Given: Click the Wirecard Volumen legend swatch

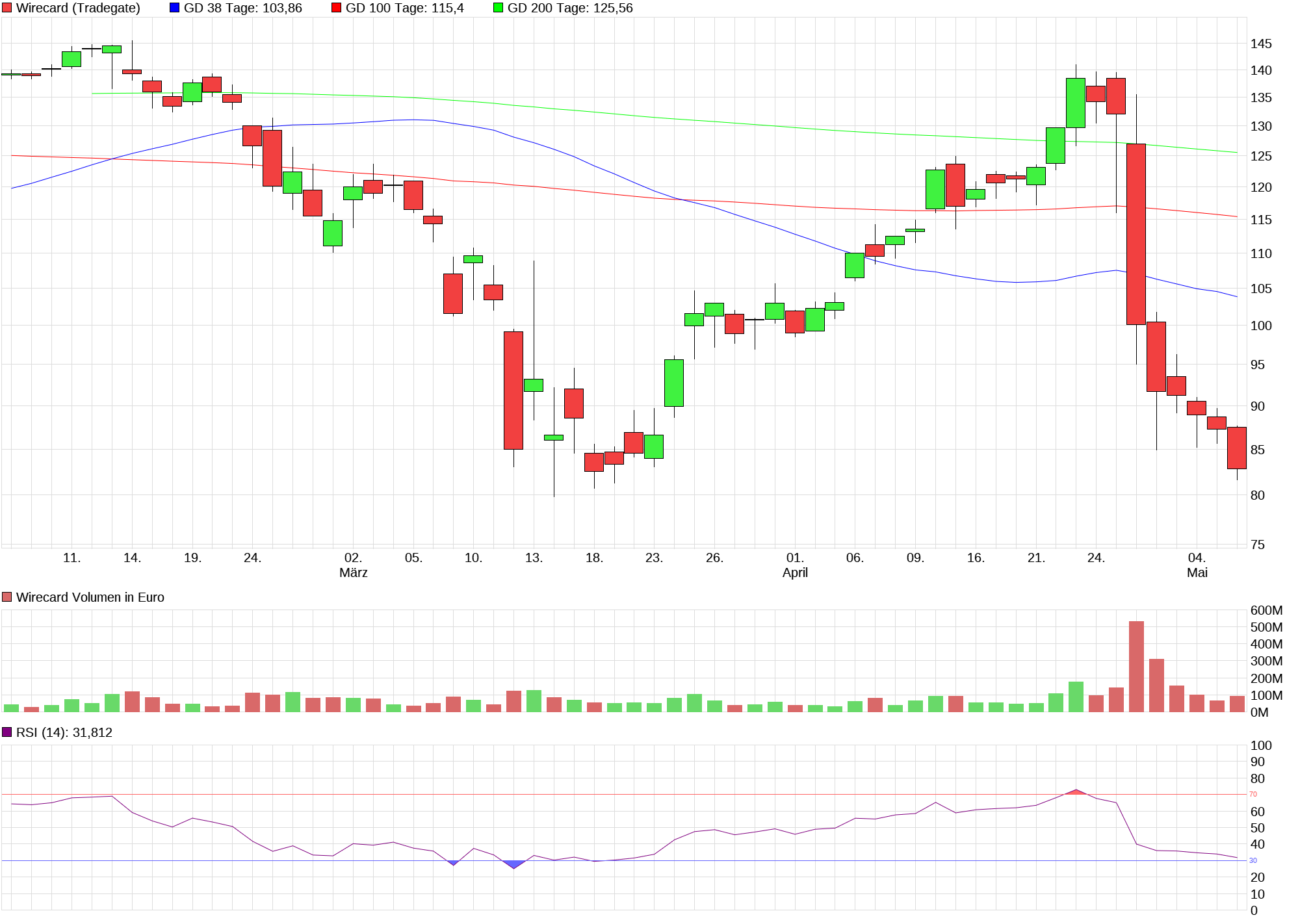Looking at the screenshot, I should click(x=7, y=597).
